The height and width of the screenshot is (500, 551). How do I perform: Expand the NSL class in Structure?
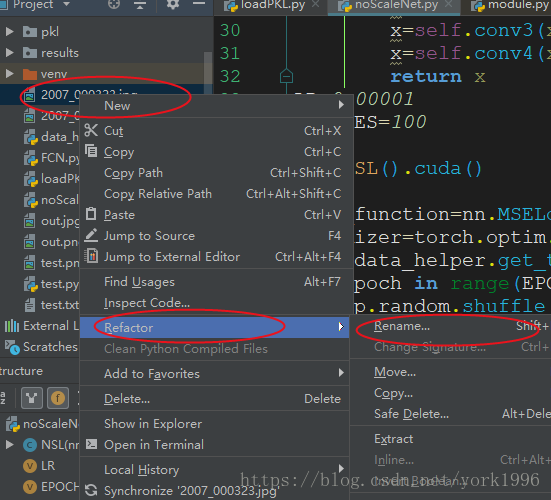(9, 445)
